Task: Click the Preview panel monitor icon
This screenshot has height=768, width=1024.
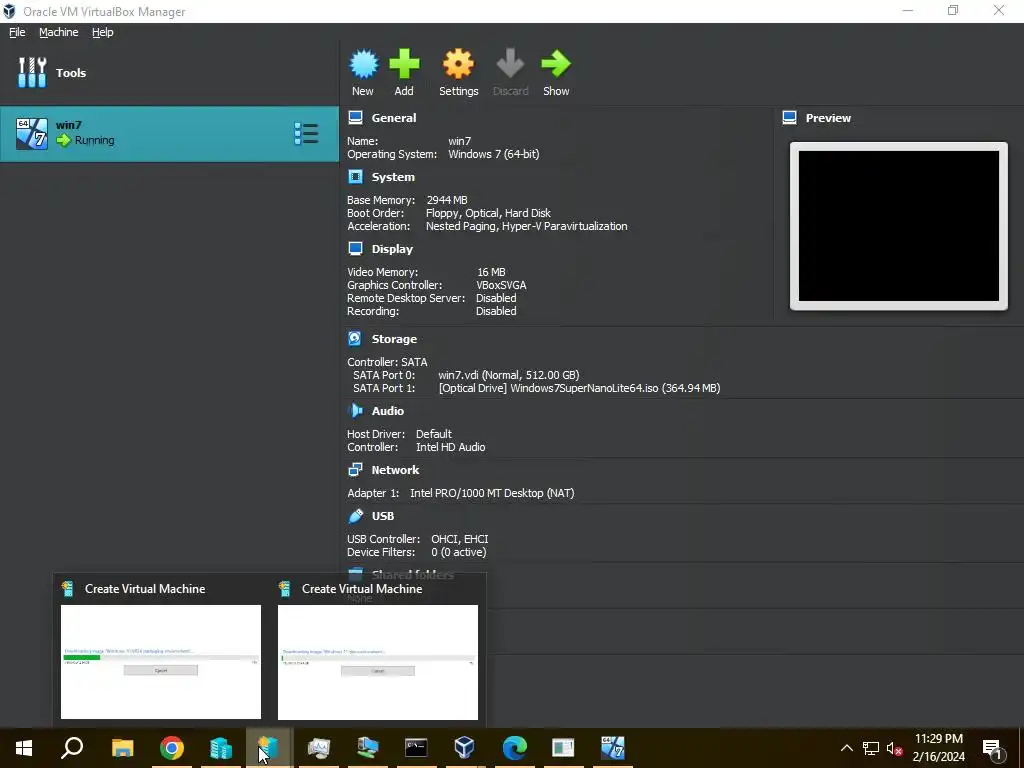Action: point(790,118)
